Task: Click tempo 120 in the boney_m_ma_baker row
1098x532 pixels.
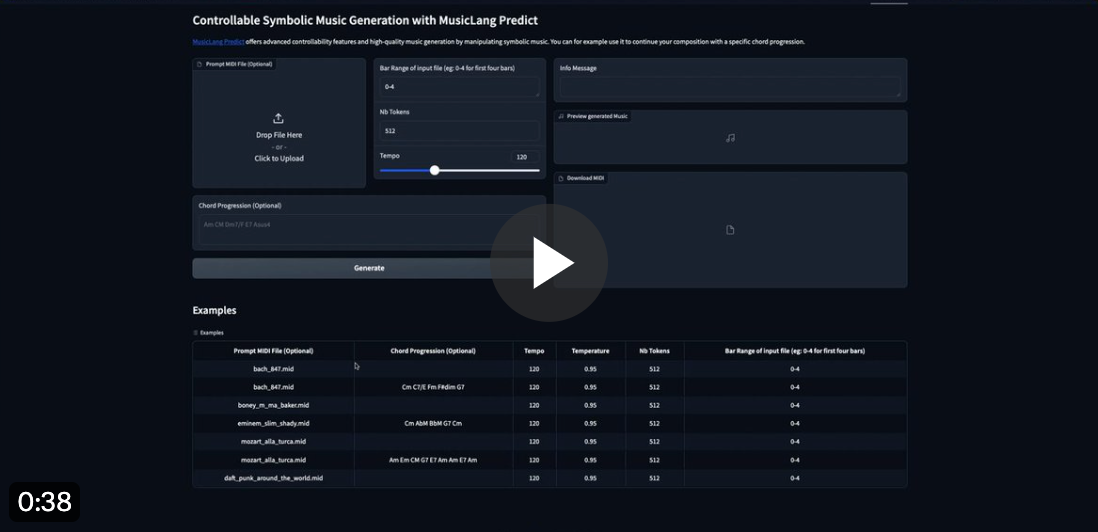Action: pos(534,405)
